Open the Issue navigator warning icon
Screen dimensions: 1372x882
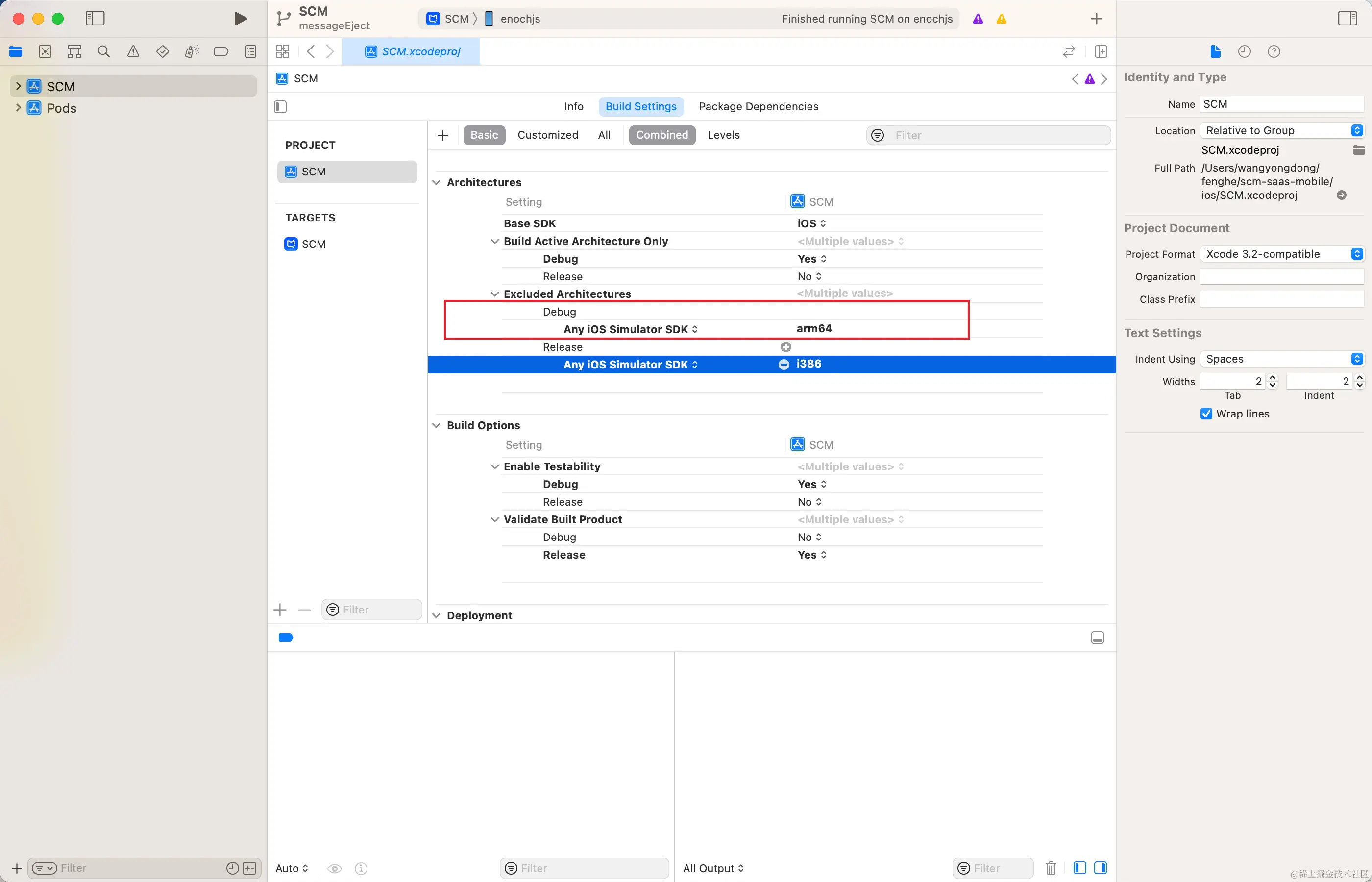coord(133,51)
